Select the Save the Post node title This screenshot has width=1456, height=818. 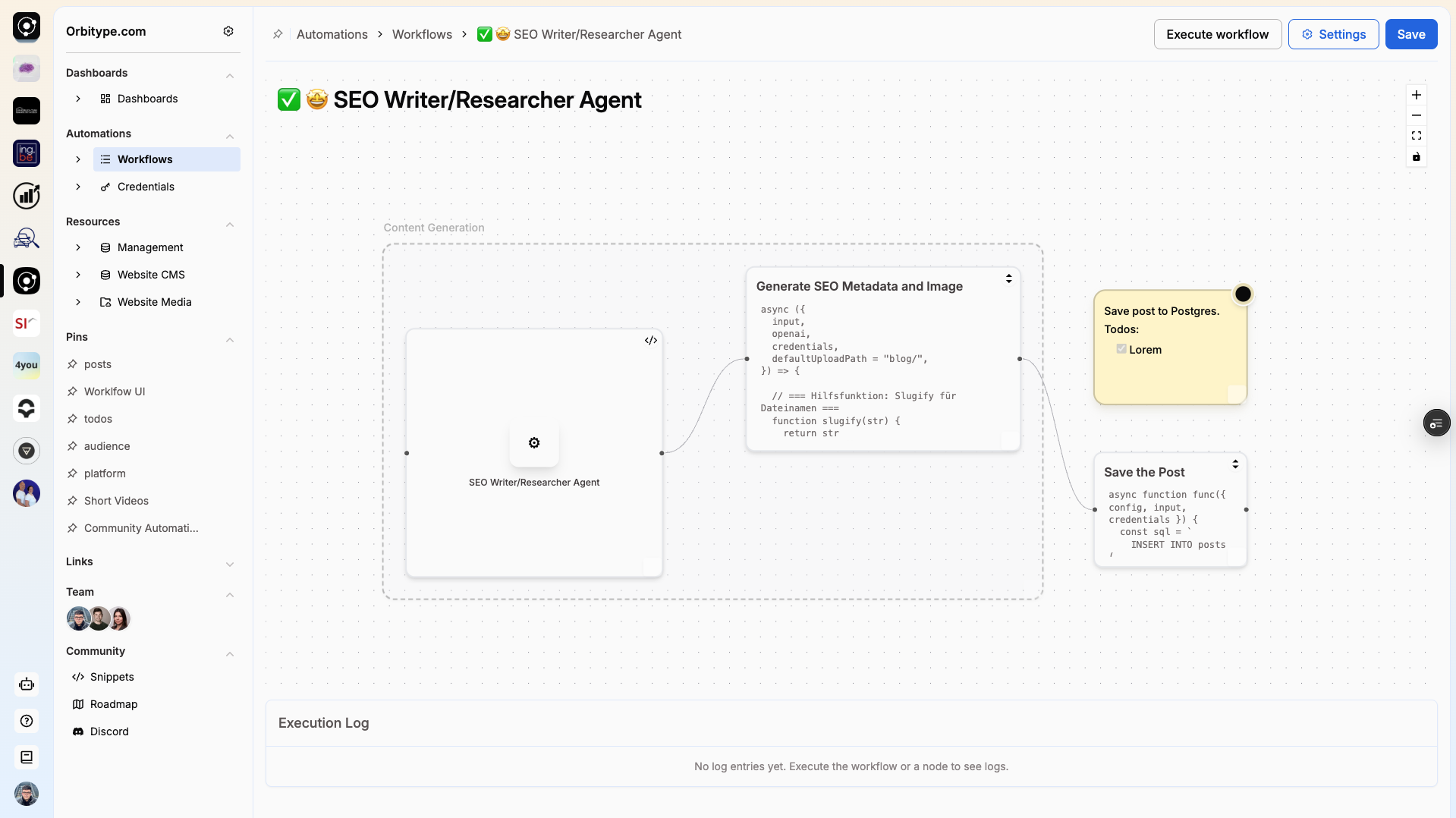pyautogui.click(x=1143, y=472)
